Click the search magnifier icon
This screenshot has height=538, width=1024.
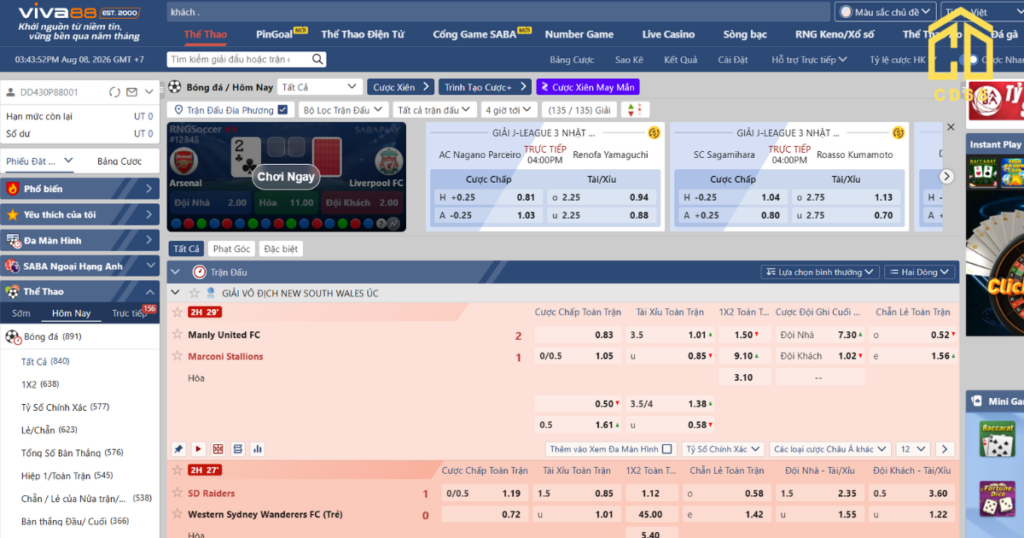pyautogui.click(x=317, y=59)
